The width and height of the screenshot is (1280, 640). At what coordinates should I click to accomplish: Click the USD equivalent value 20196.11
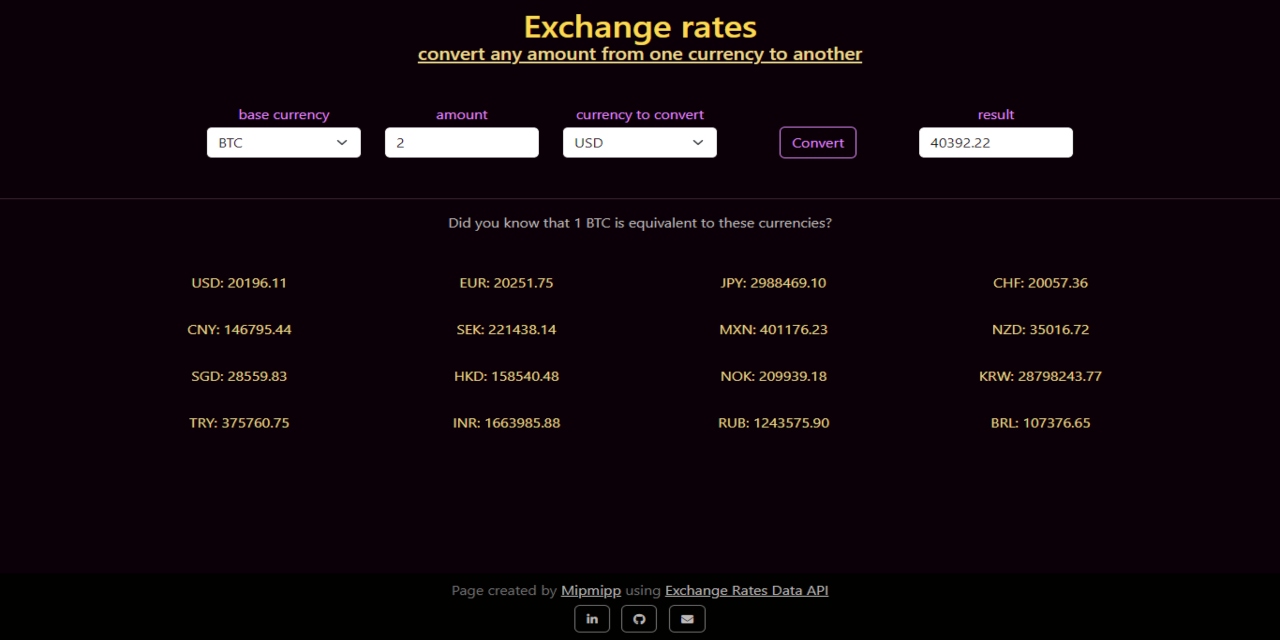point(239,283)
